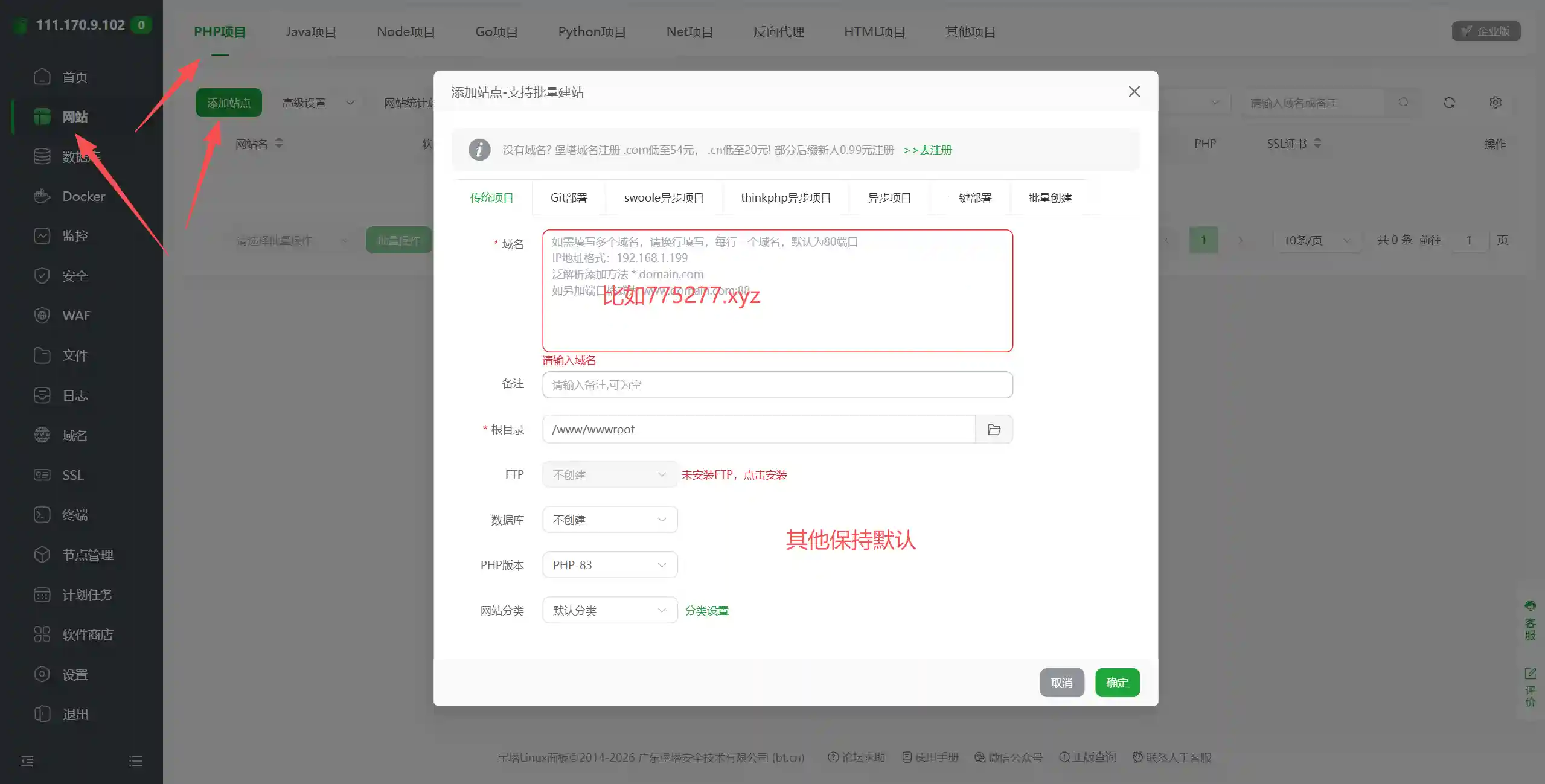Open the table settings gear icon
Viewport: 1545px width, 784px height.
click(x=1495, y=103)
